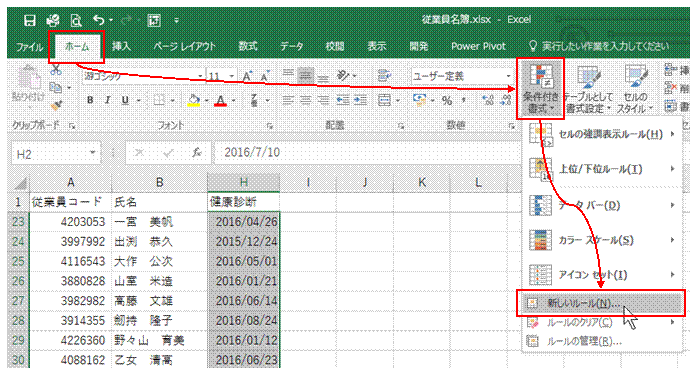Click the Increase Decimal icon
The width and height of the screenshot is (698, 374).
[488, 101]
